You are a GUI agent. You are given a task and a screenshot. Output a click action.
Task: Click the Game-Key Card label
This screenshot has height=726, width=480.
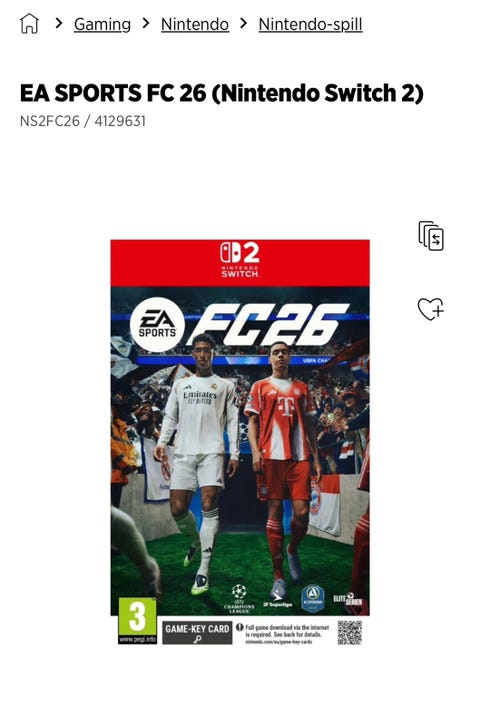coord(197,632)
